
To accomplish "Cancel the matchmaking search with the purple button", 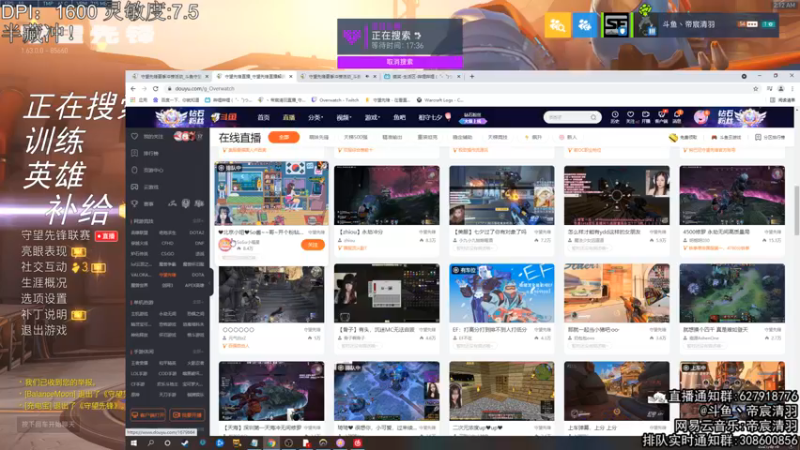I will pos(399,62).
